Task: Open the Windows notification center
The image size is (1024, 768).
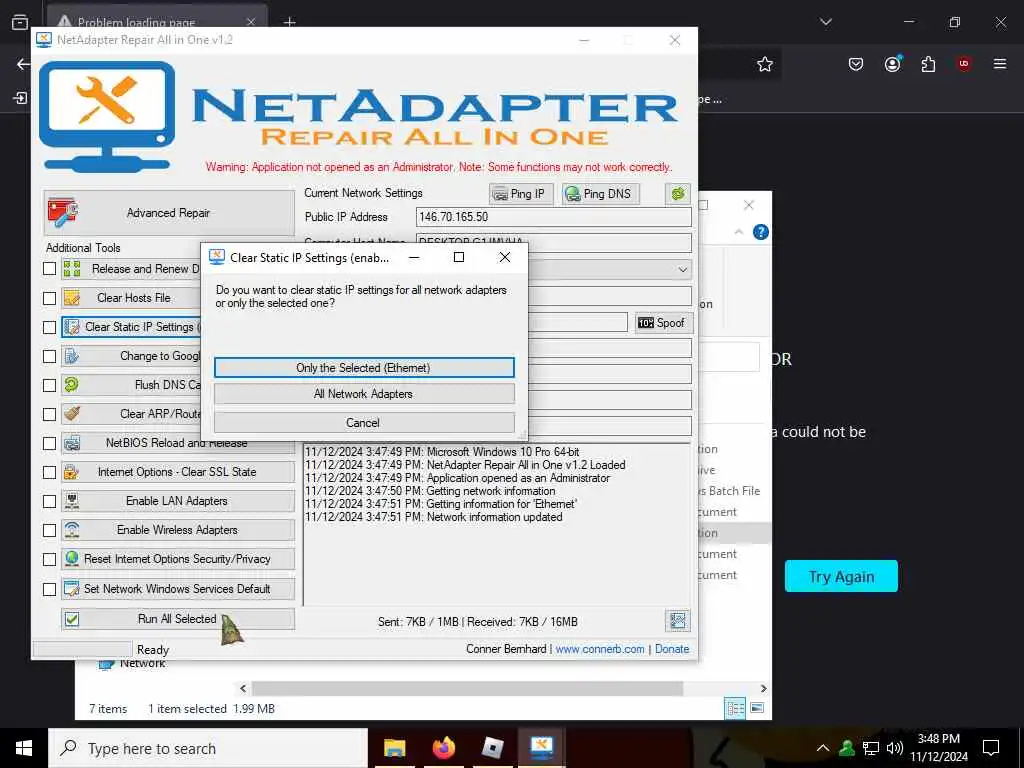Action: click(x=991, y=748)
